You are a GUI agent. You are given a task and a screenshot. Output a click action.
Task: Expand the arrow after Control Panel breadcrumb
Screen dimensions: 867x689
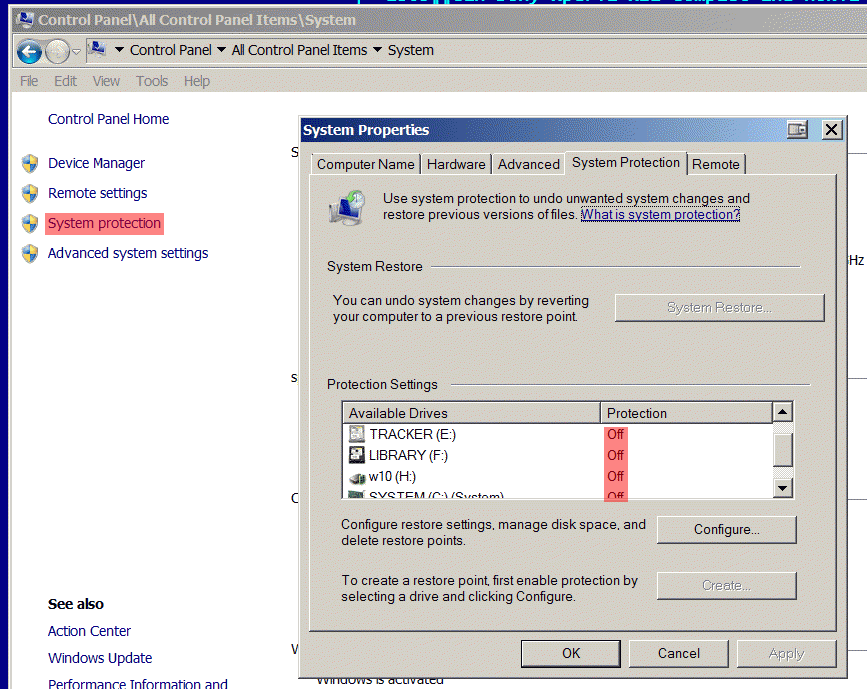point(221,50)
